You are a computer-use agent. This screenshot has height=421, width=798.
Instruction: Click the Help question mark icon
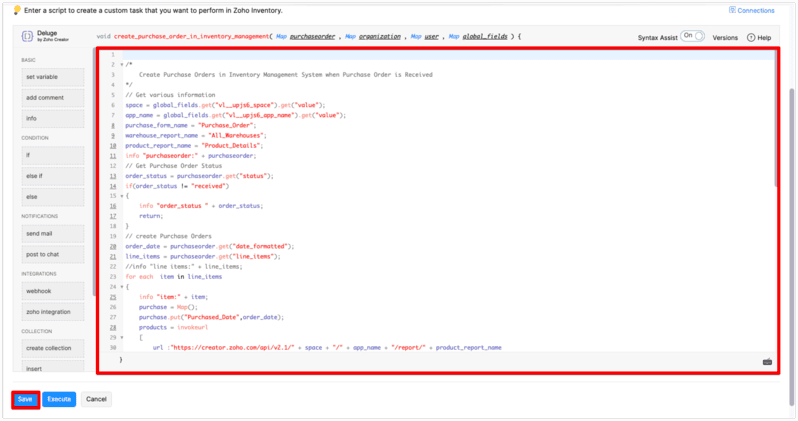tap(752, 37)
